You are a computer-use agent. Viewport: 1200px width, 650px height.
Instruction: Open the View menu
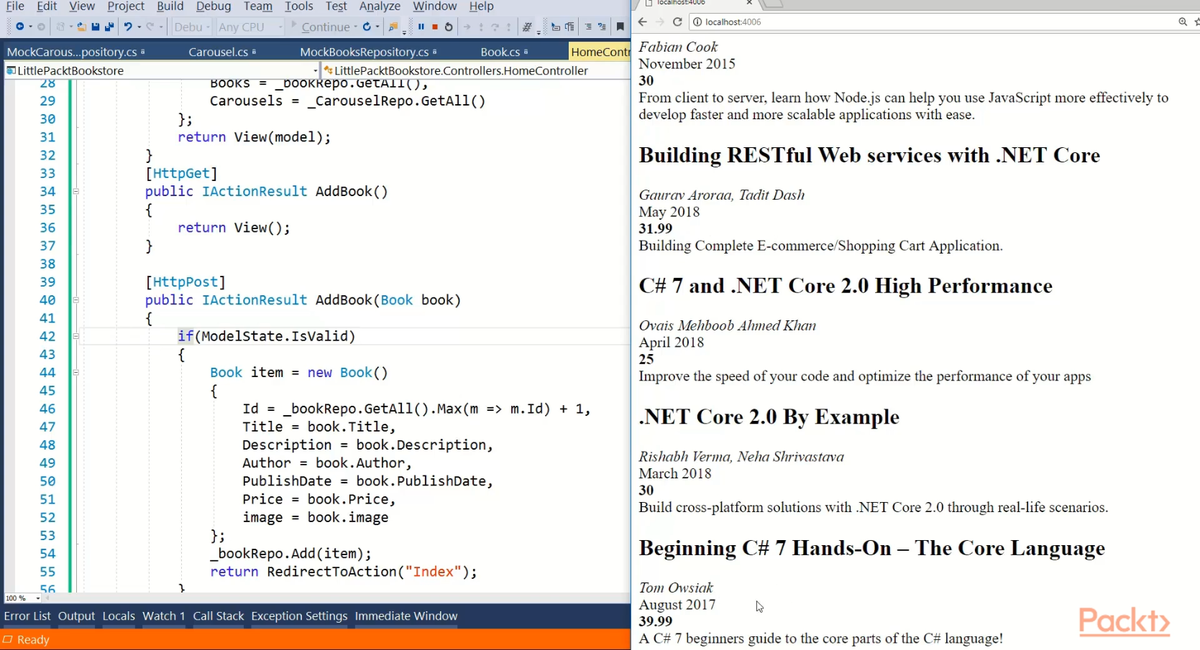pos(82,6)
